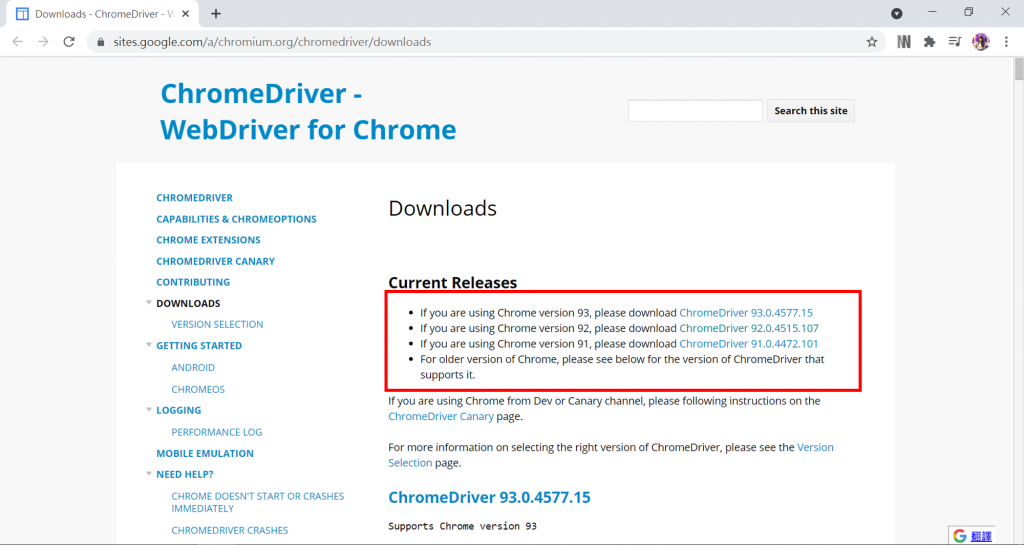Open CHROME DOESN'T START OR CRASHES IMMEDIATELY link
Screen dimensions: 1024x545
pyautogui.click(x=257, y=503)
